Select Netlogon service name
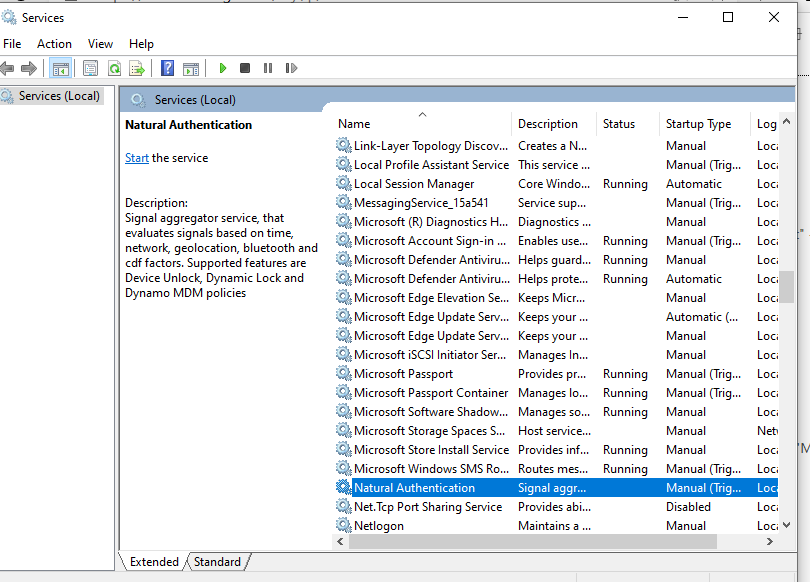The width and height of the screenshot is (810, 582). [379, 526]
